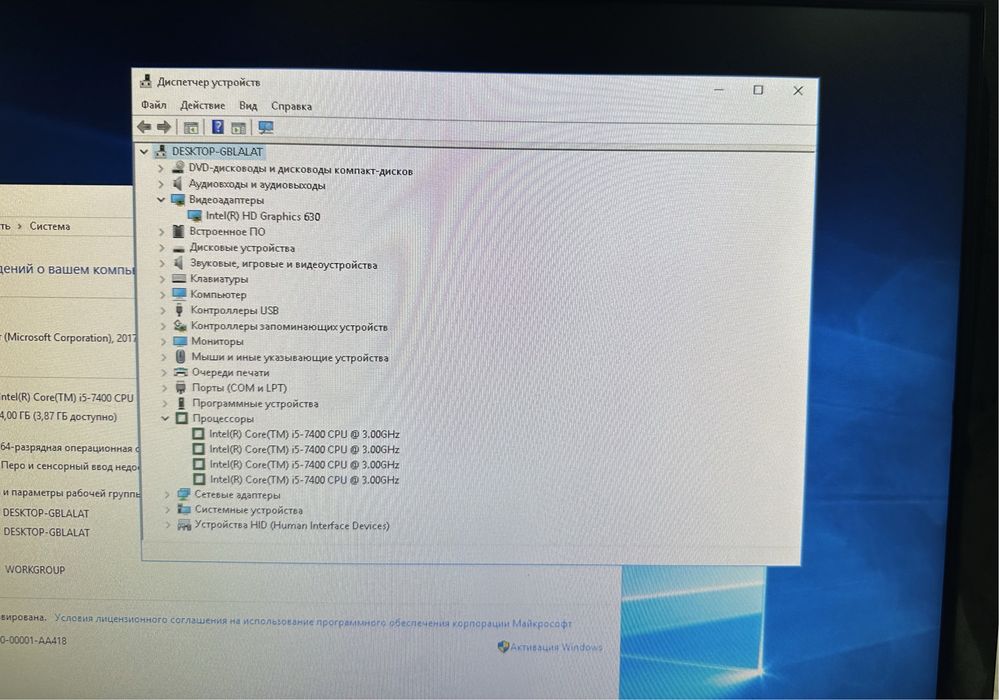Click Диспетчер устройств window title text
This screenshot has height=700, width=999.
(x=208, y=82)
